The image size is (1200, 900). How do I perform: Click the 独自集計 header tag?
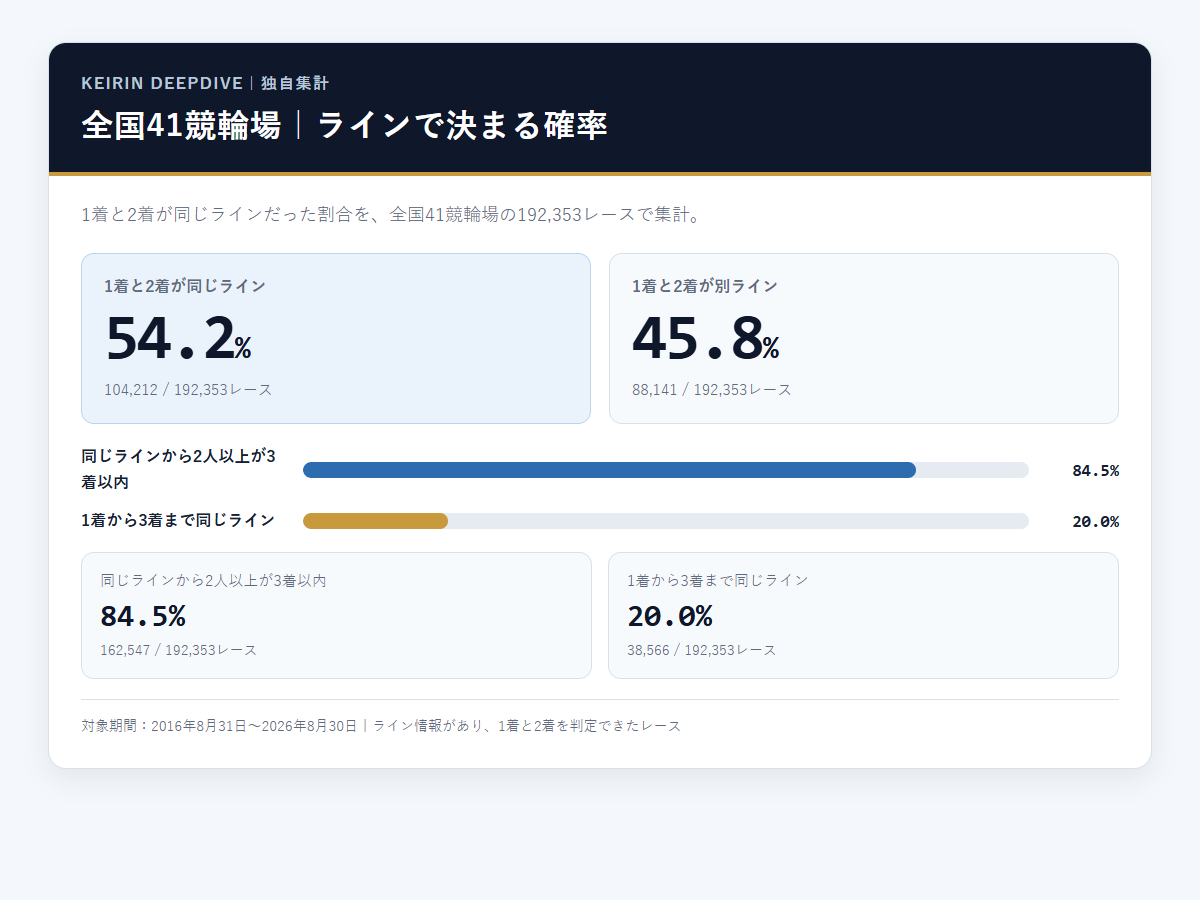(x=295, y=83)
